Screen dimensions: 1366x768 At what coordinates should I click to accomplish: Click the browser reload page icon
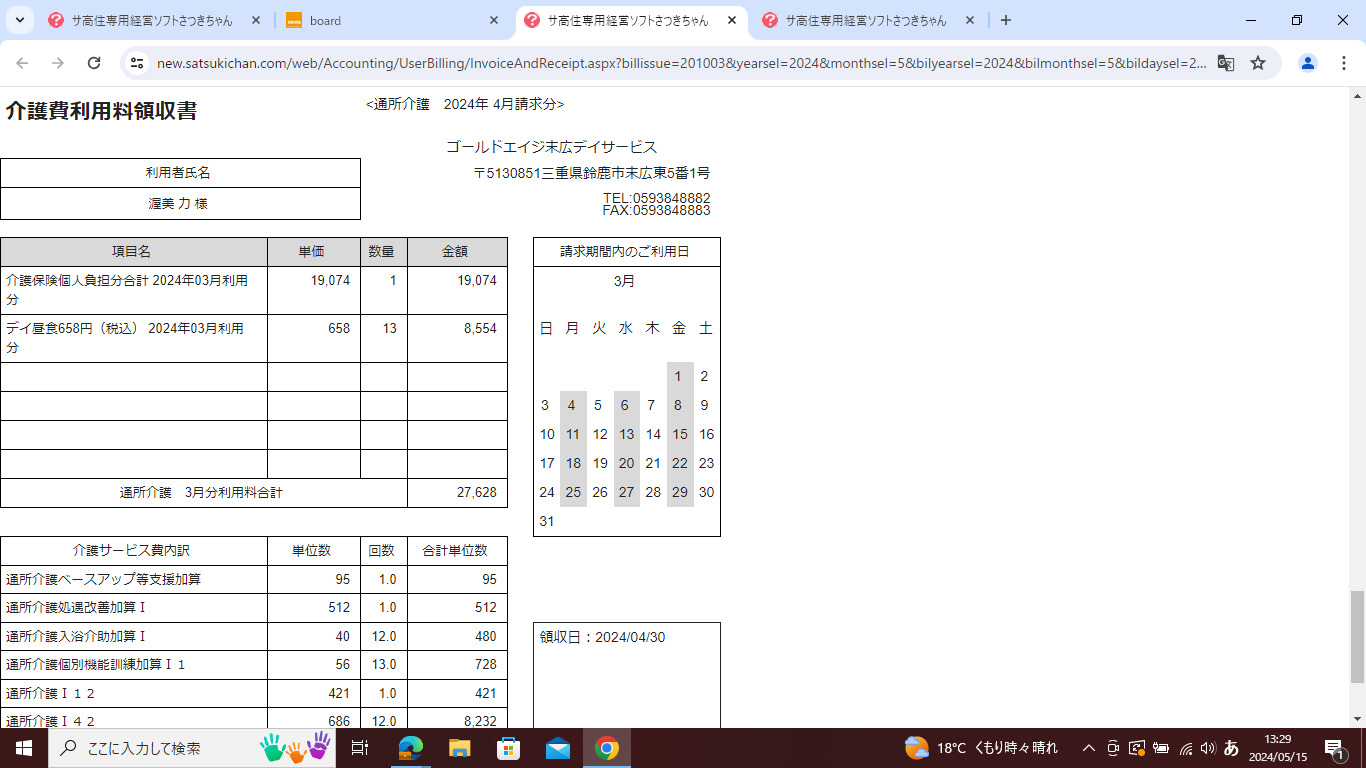pyautogui.click(x=94, y=63)
